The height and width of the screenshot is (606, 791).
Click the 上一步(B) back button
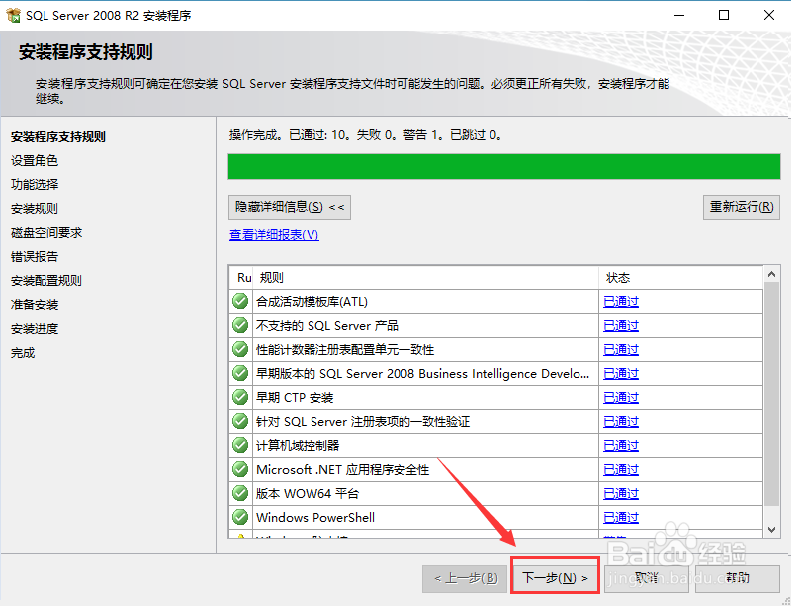(x=464, y=577)
